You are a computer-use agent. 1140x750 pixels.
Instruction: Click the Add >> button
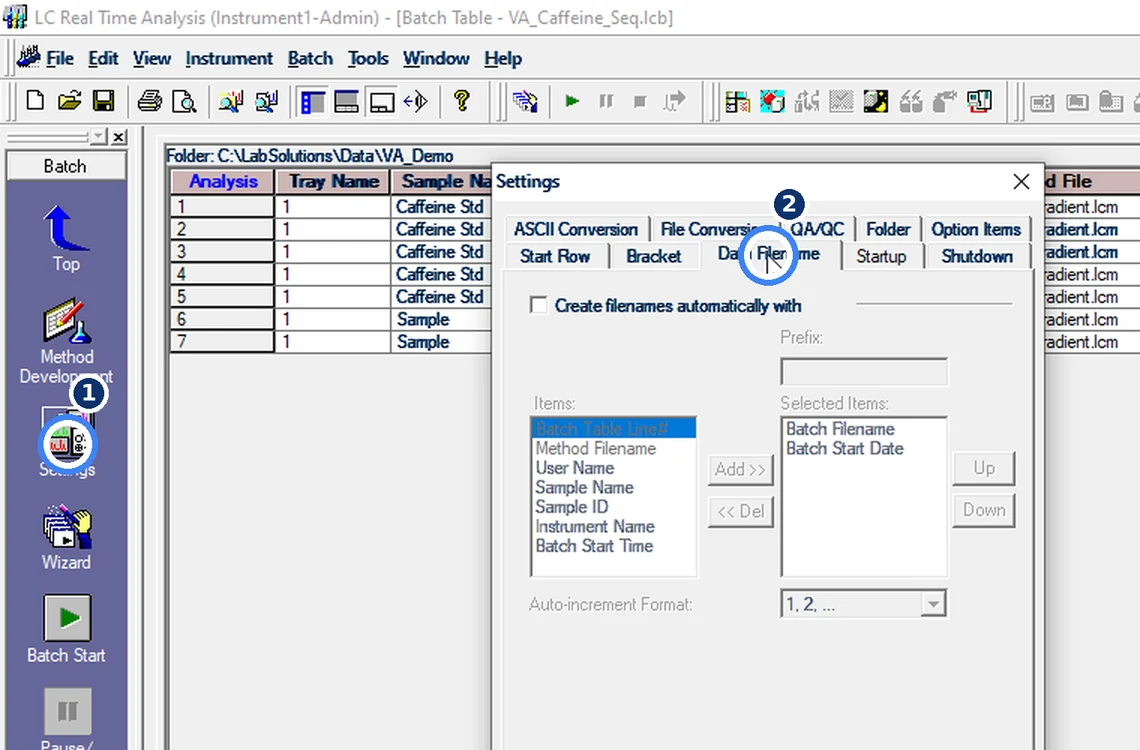(740, 469)
